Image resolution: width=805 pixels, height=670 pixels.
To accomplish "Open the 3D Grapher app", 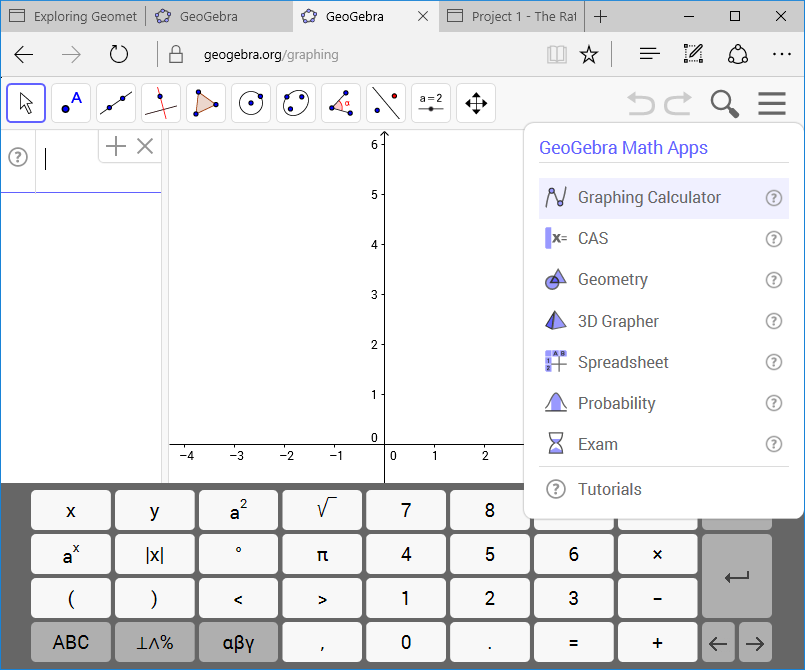I will pos(664,321).
